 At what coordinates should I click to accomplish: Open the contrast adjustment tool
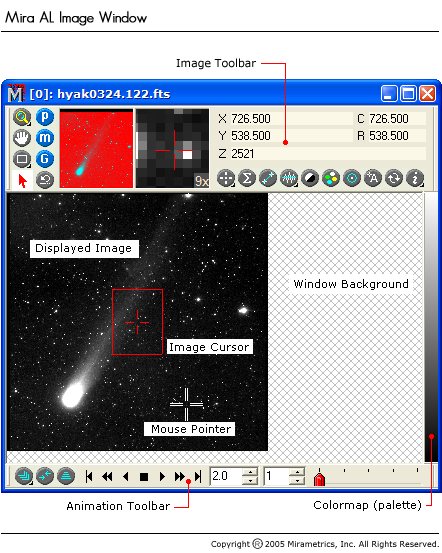pos(310,178)
